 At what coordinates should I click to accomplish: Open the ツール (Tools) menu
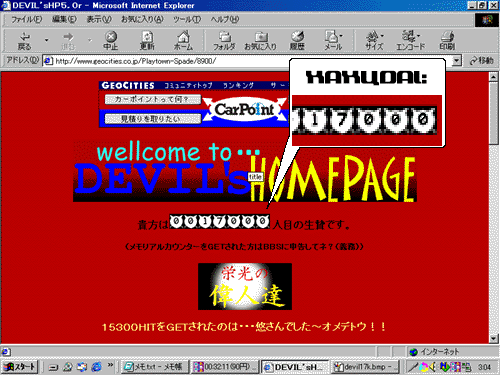[187, 19]
